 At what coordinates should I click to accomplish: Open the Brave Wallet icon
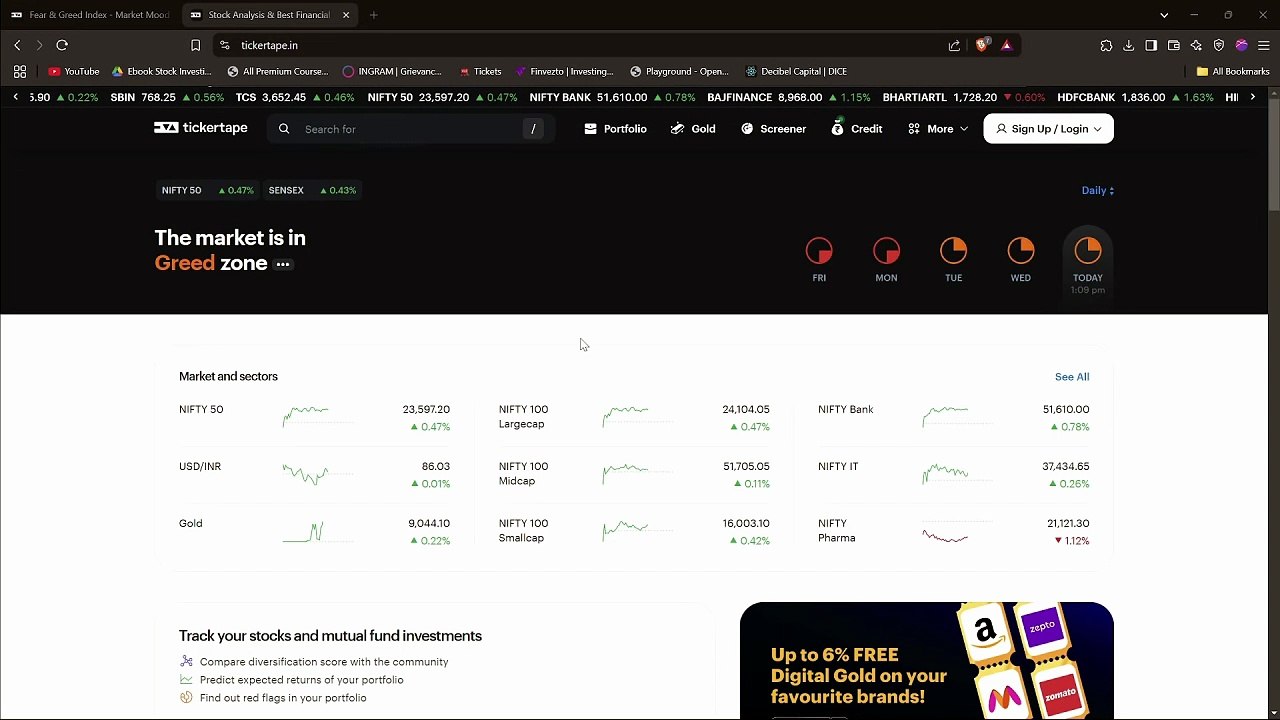coord(1174,45)
